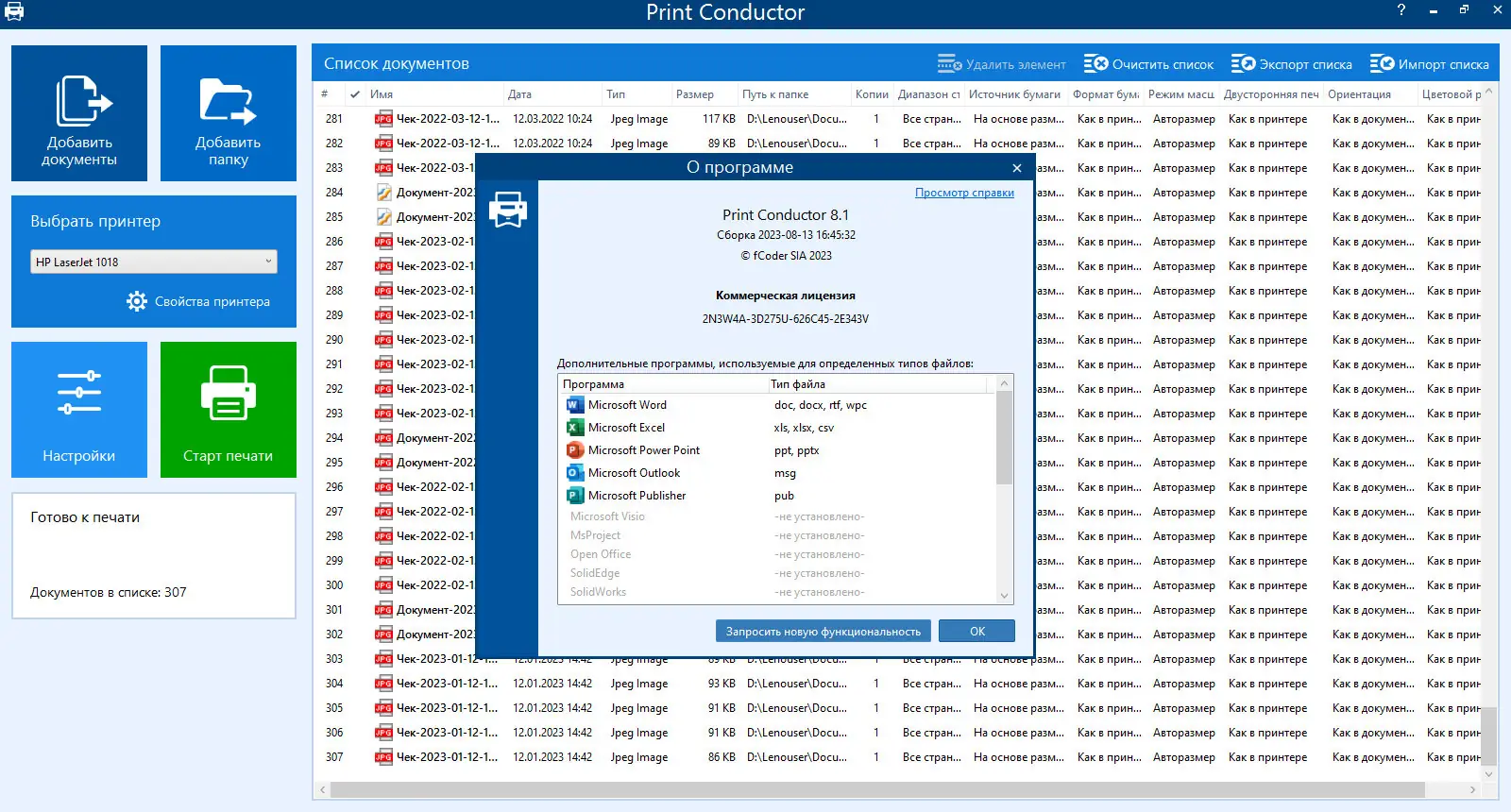Toggle checkmark column header in document list
Screen dimensions: 1511x812
point(354,94)
